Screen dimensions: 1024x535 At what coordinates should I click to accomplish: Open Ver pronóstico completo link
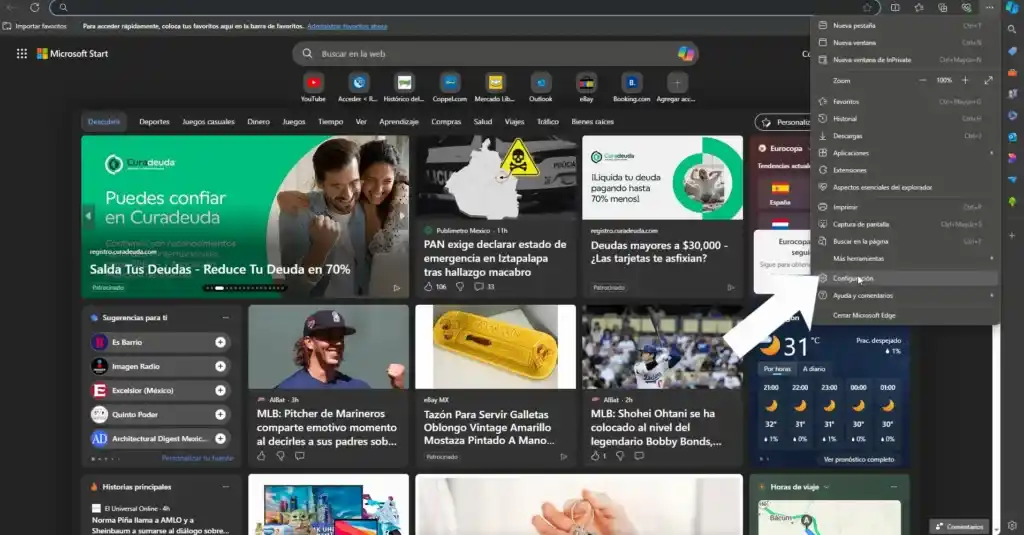point(859,460)
